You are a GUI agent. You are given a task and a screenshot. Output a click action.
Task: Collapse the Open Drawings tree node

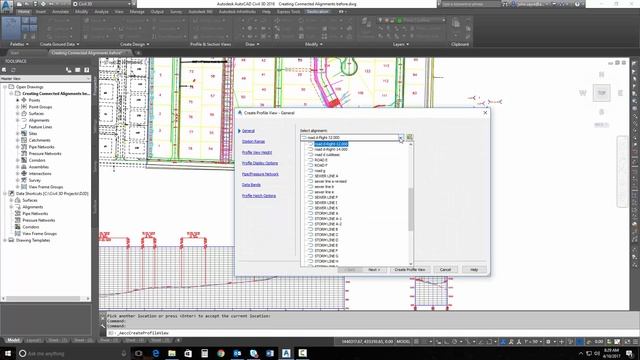(5, 87)
